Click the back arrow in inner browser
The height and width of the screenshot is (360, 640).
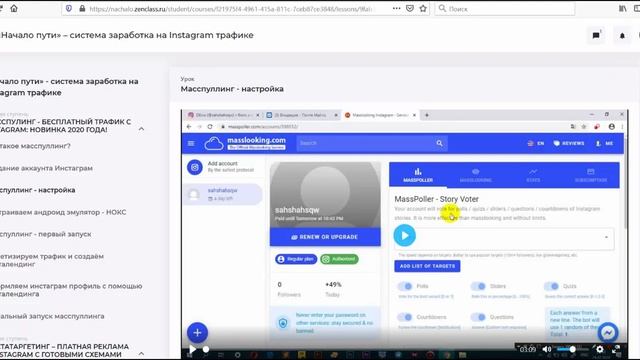[x=189, y=127]
